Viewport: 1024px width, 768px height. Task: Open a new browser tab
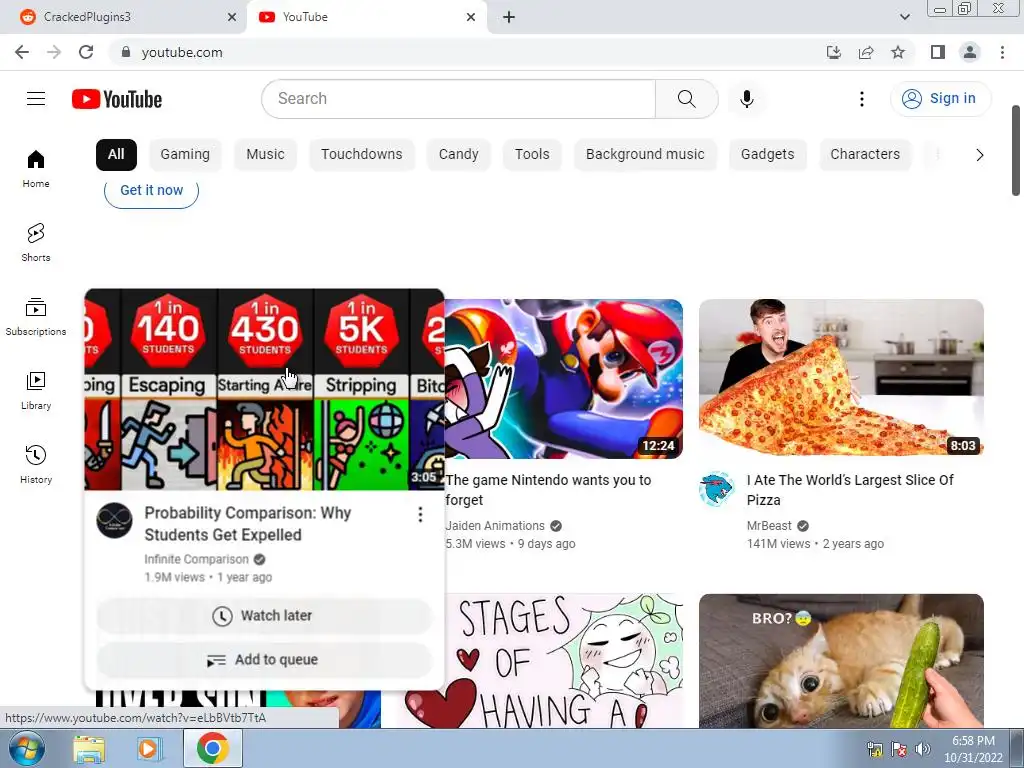[509, 17]
